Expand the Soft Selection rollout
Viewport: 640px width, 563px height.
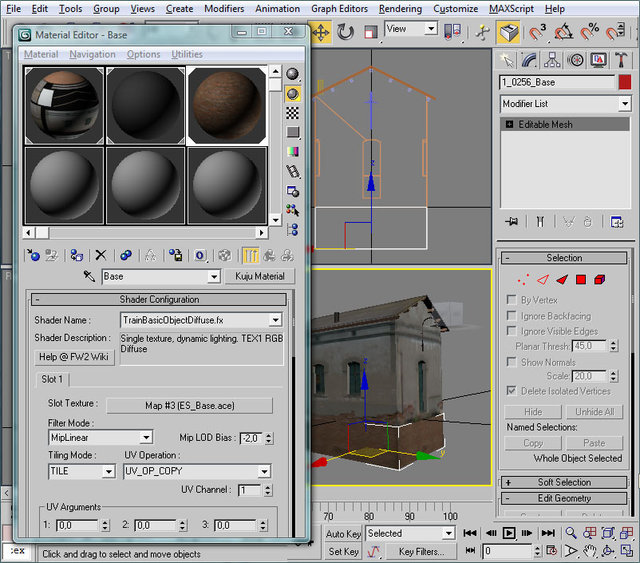[564, 482]
